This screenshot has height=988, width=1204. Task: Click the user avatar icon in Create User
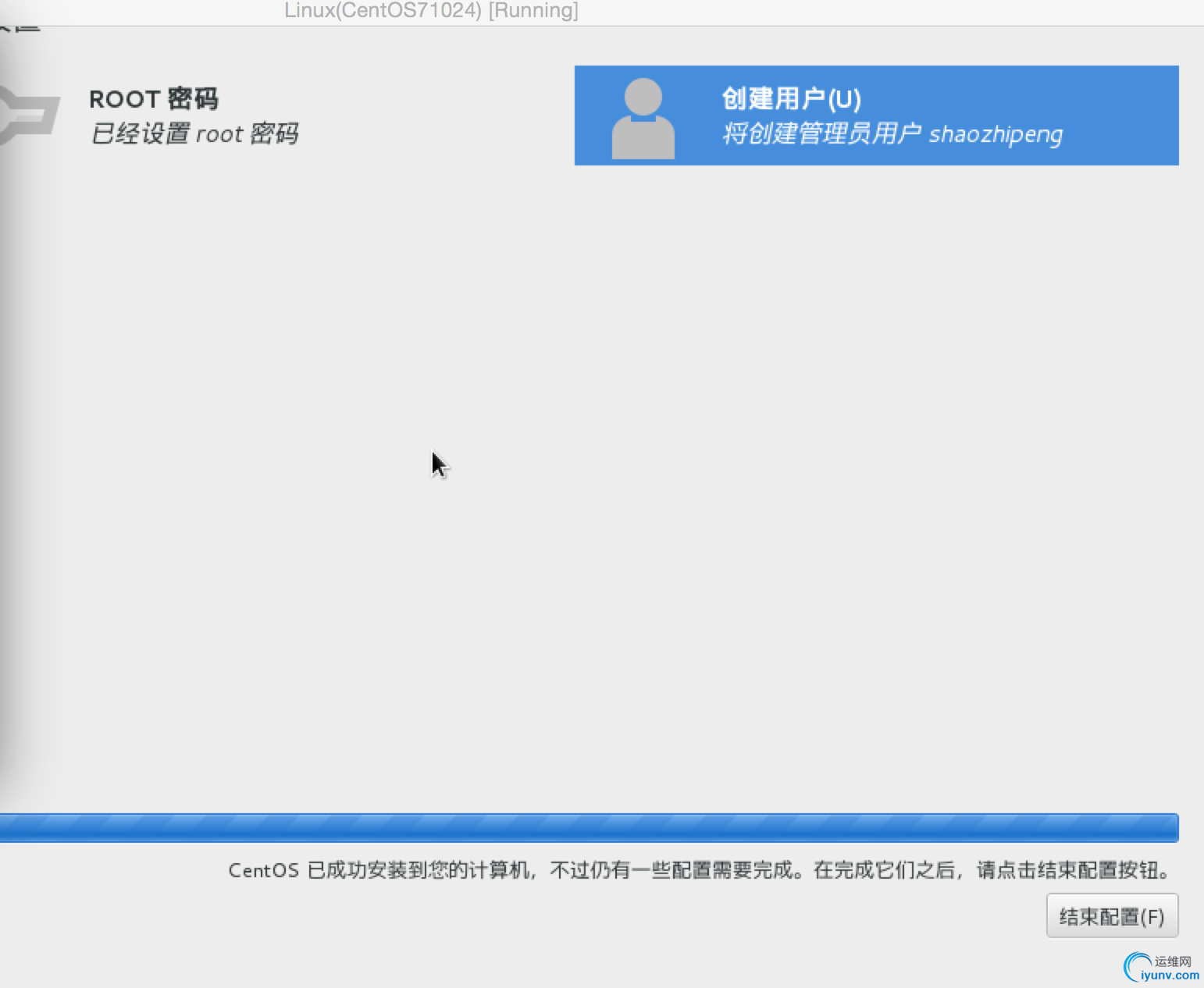pyautogui.click(x=643, y=118)
